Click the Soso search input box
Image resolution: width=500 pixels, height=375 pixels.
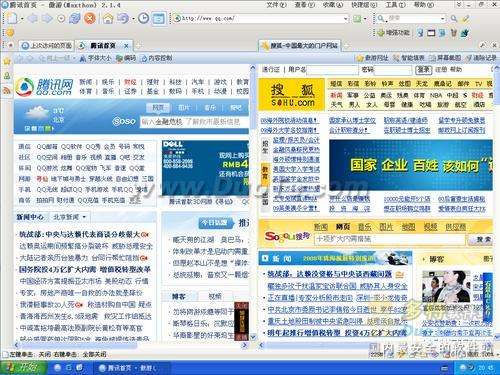point(194,122)
